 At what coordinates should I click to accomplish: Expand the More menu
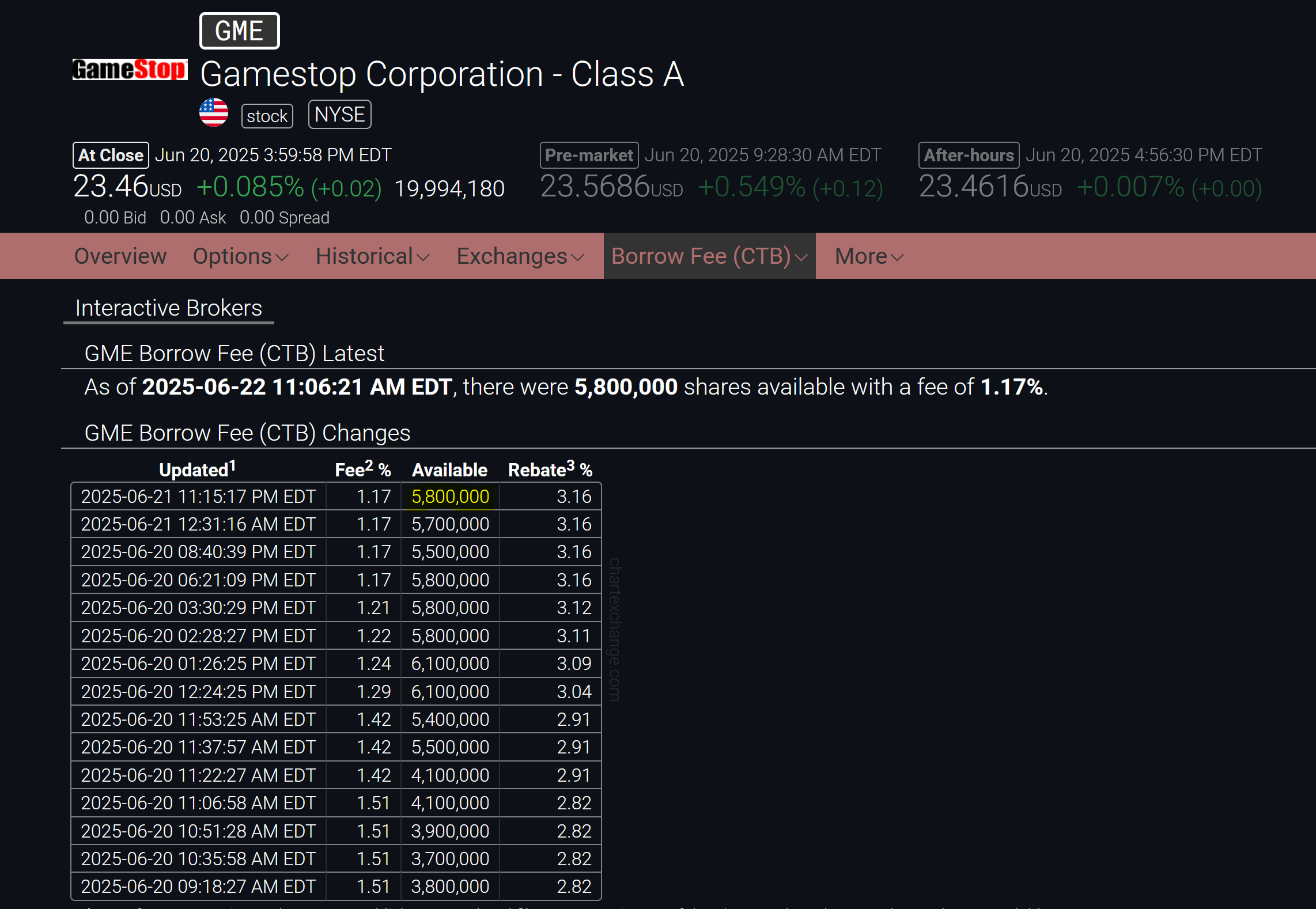(x=869, y=256)
